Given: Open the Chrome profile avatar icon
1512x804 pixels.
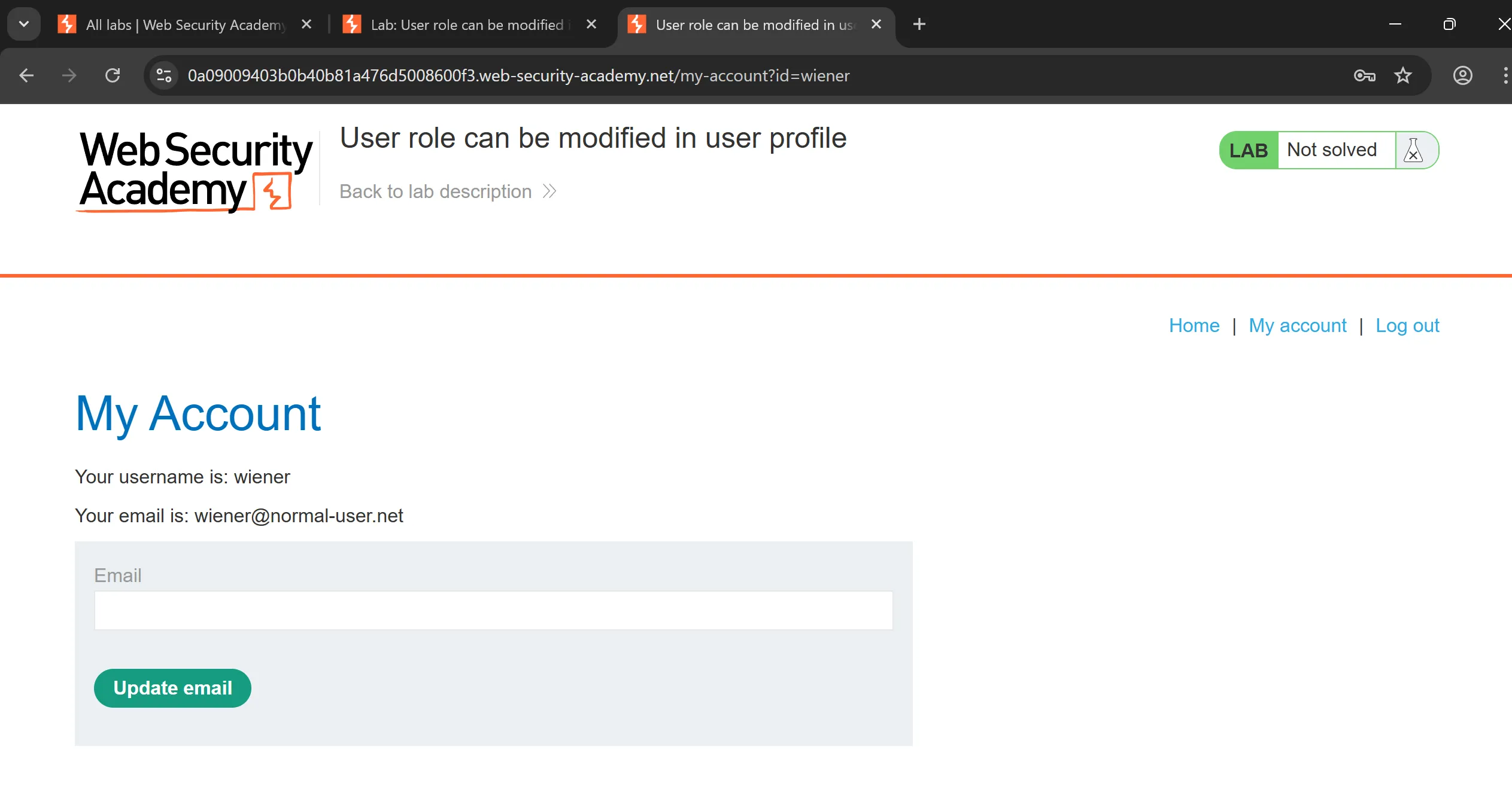Looking at the screenshot, I should click(x=1462, y=75).
